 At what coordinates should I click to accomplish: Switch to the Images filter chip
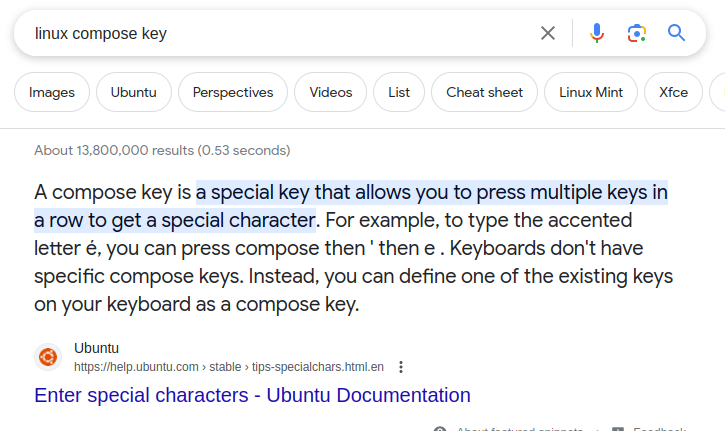[x=52, y=92]
